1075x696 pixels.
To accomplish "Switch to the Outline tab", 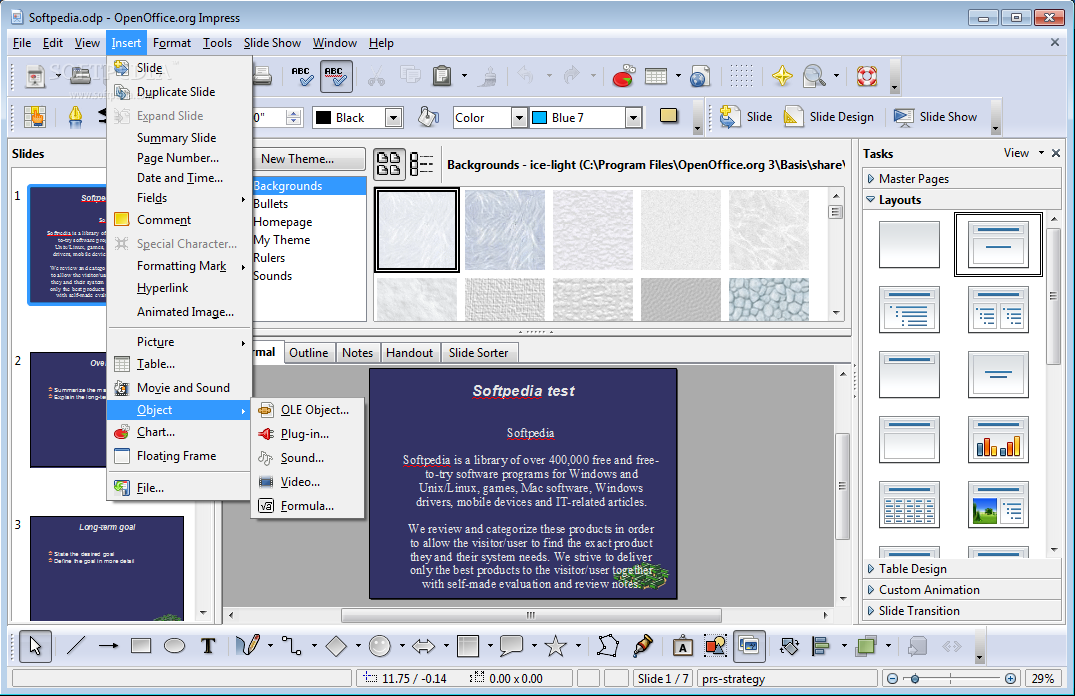I will (308, 352).
